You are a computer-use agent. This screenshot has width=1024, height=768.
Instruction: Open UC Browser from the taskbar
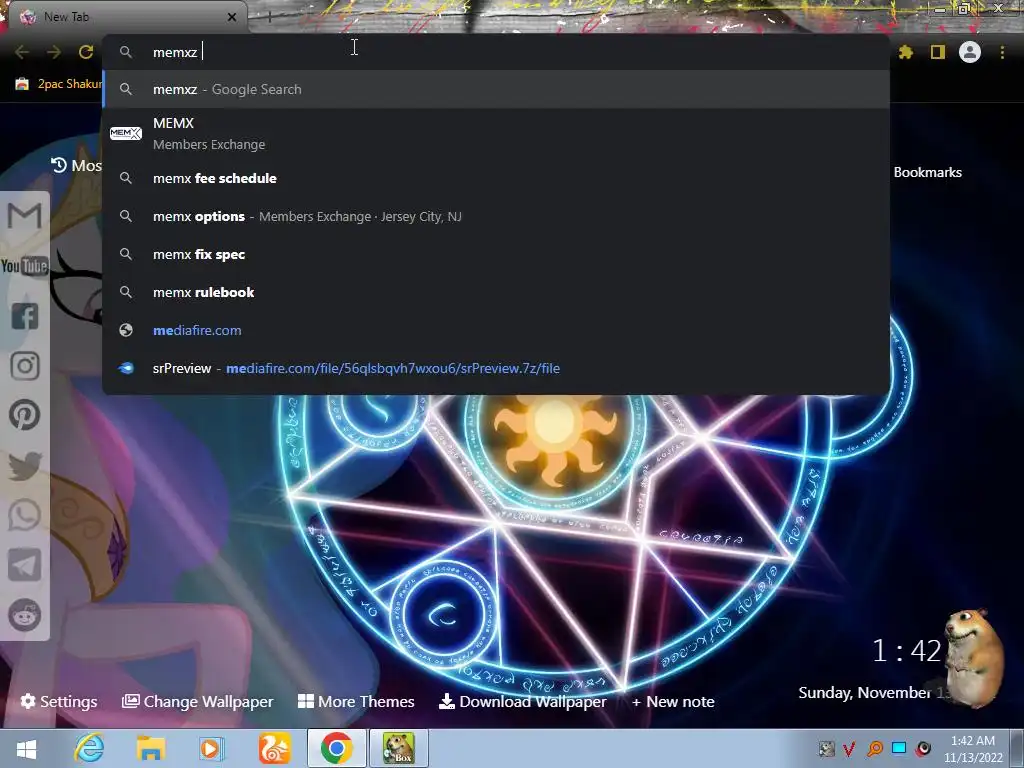(x=274, y=748)
